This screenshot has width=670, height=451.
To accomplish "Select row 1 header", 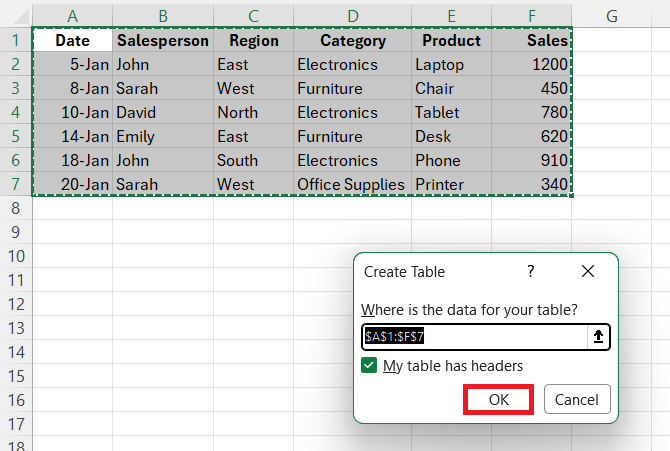I will coord(16,40).
